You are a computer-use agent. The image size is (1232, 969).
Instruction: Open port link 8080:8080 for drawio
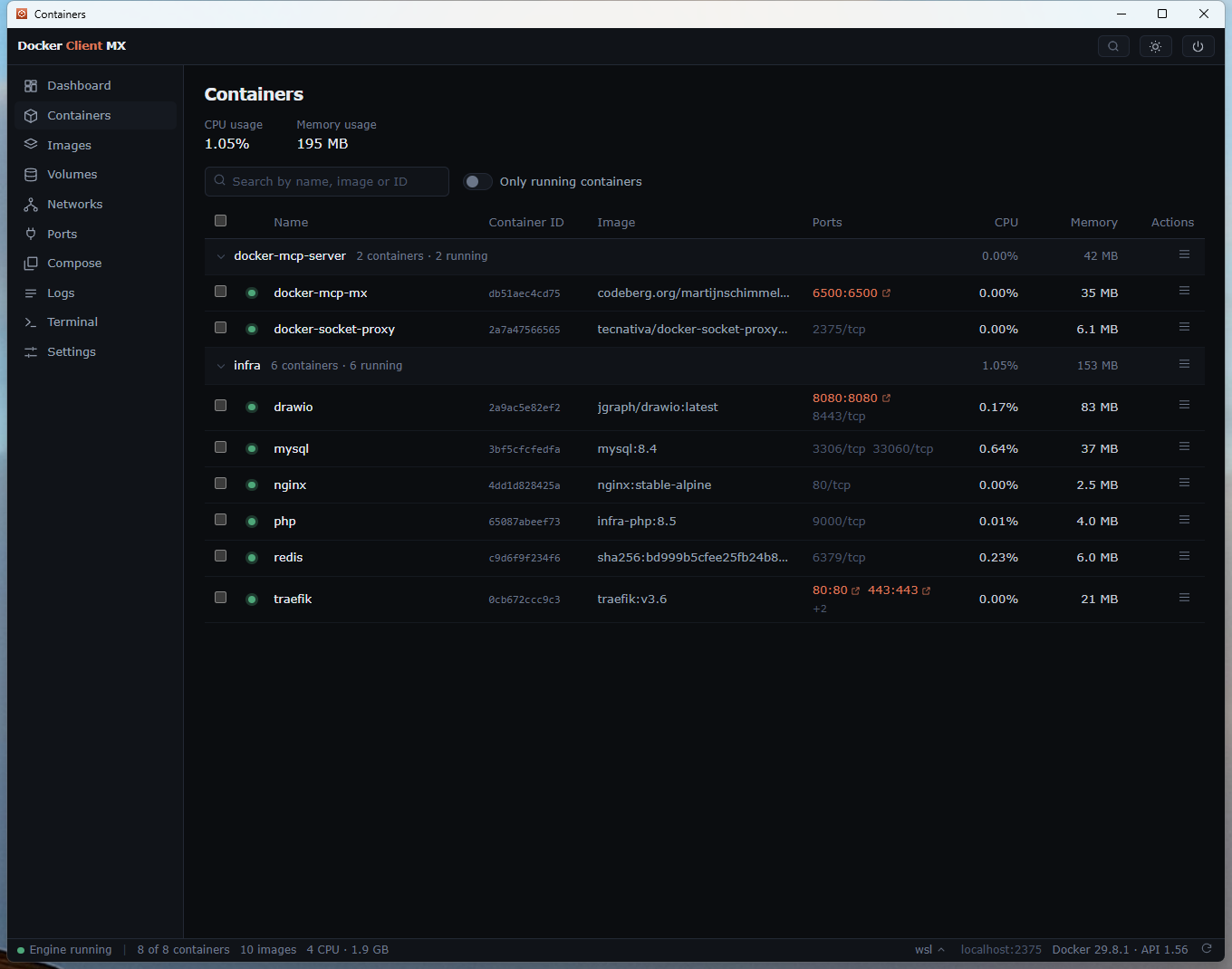pyautogui.click(x=852, y=398)
